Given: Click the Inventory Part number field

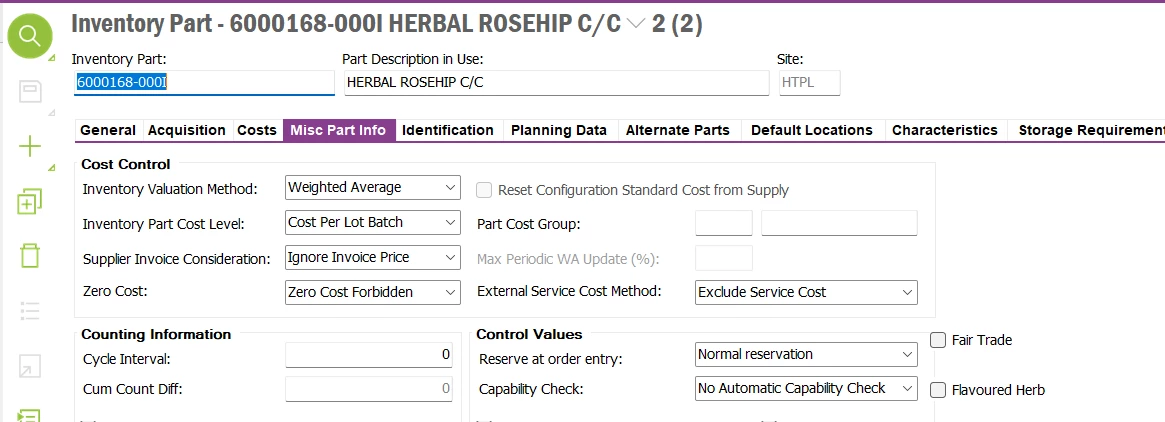Looking at the screenshot, I should [204, 82].
